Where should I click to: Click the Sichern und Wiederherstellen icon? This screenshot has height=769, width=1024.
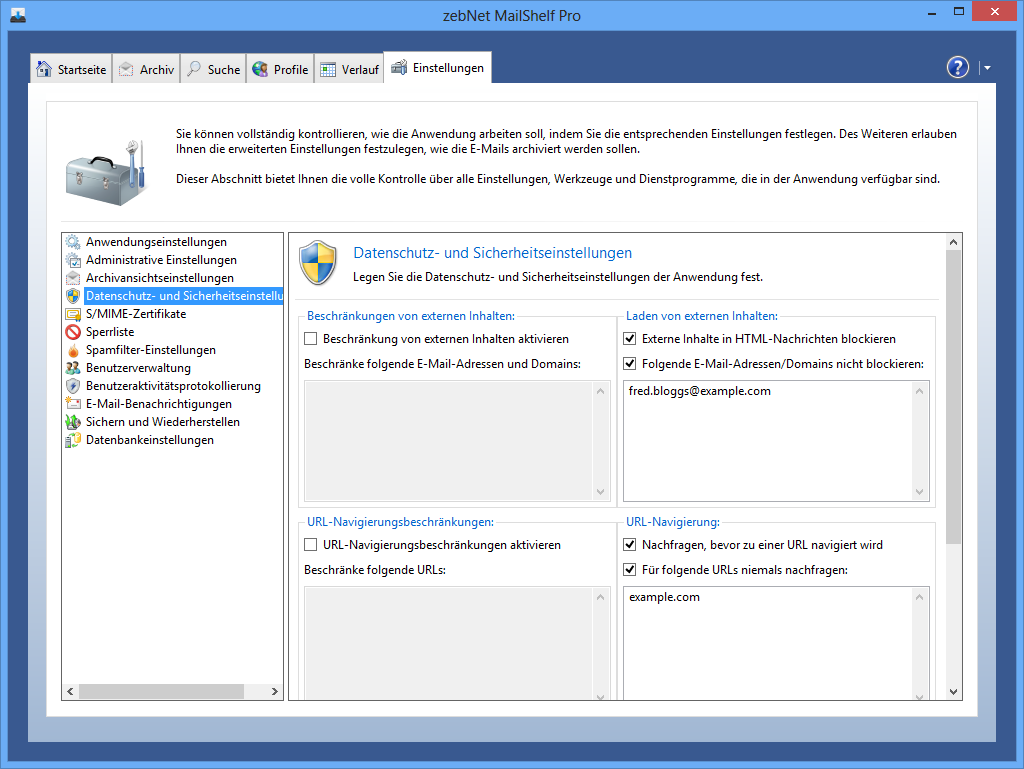pyautogui.click(x=73, y=422)
